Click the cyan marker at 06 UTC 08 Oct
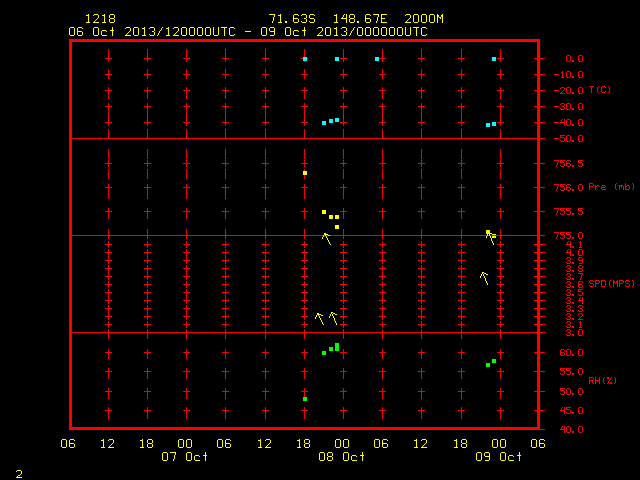Image resolution: width=640 pixels, height=480 pixels. click(x=377, y=59)
